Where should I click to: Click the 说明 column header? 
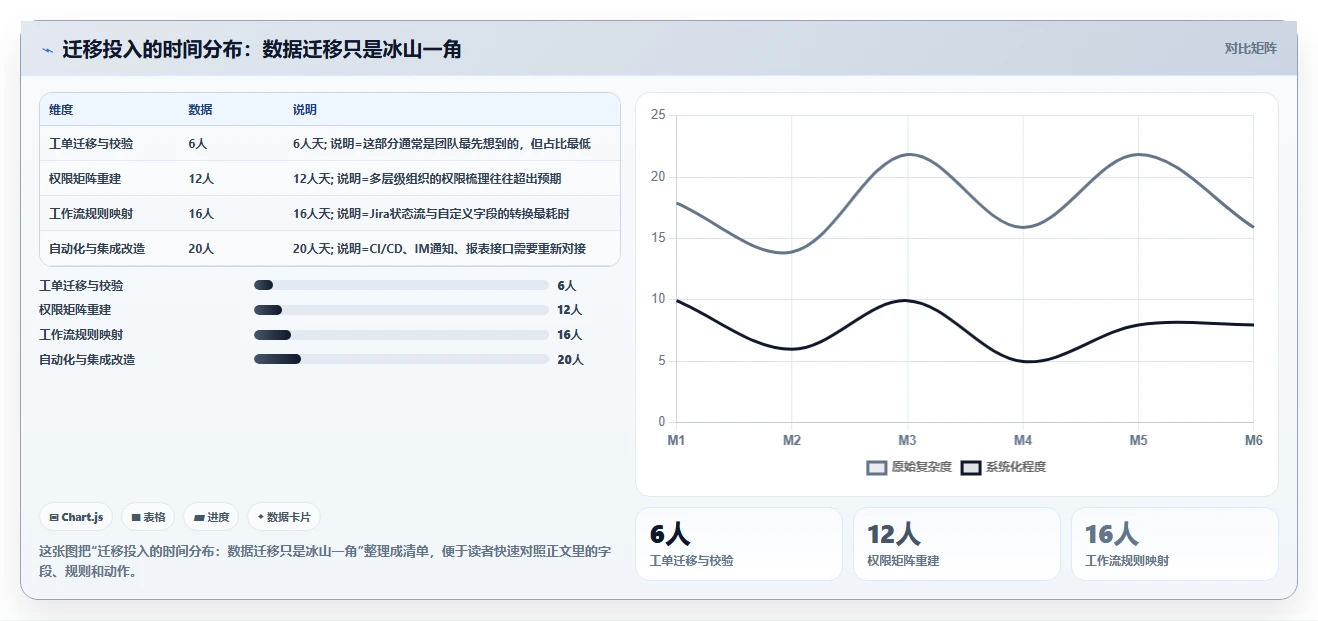coord(304,110)
